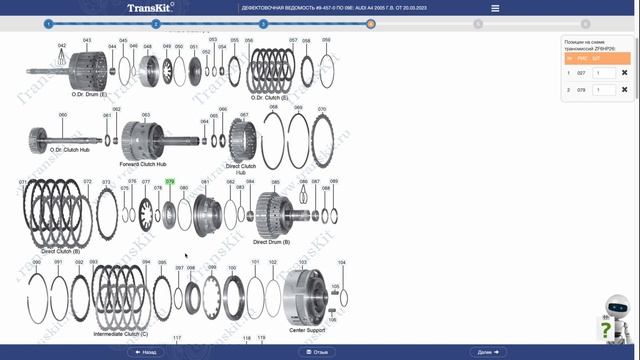
Task: Select part number 071 label
Action: point(23,182)
